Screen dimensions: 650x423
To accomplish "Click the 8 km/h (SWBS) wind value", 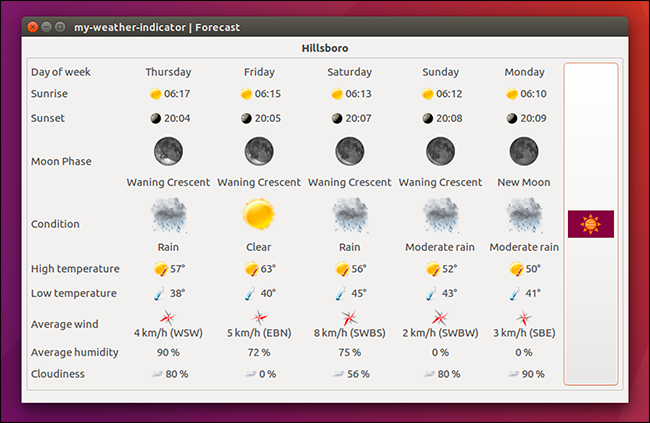I will tap(350, 333).
